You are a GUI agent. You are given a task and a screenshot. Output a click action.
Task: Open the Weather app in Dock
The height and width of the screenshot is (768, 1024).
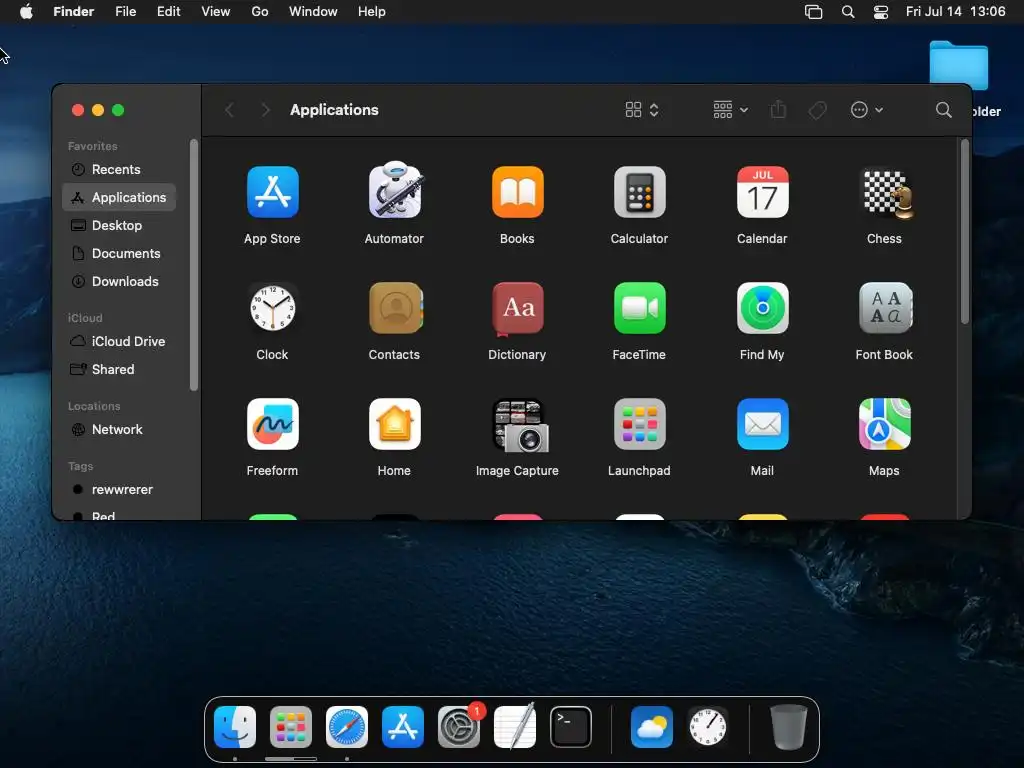click(652, 727)
